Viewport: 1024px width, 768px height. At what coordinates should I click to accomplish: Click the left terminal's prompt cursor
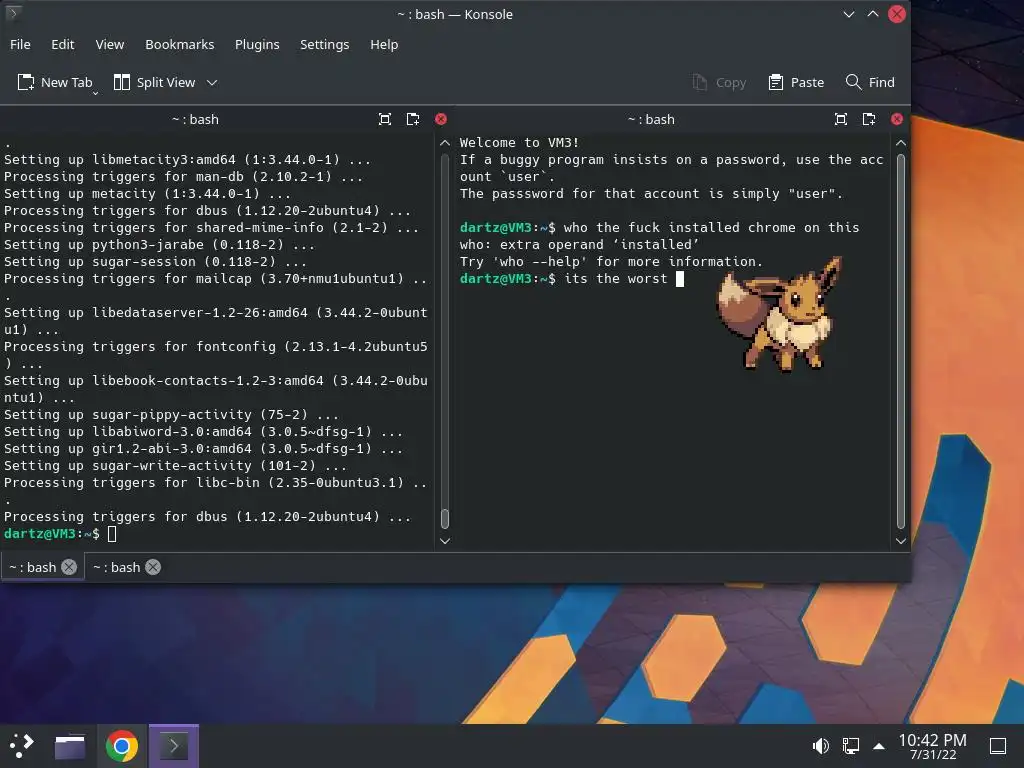point(112,534)
